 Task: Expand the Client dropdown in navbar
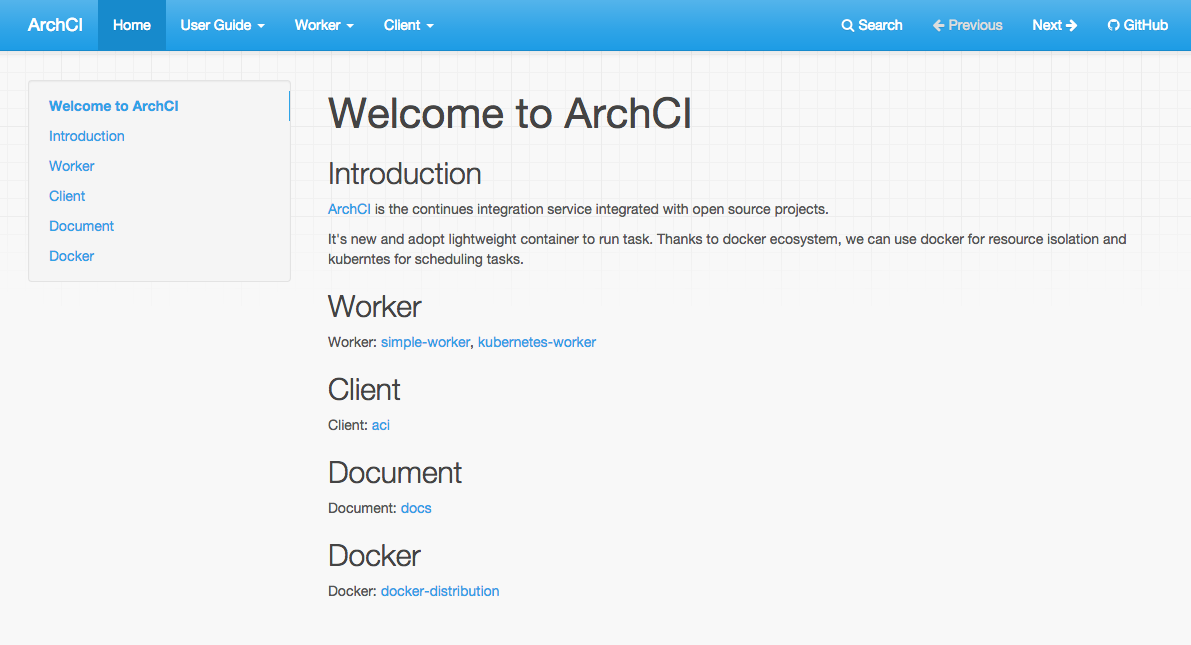[409, 25]
